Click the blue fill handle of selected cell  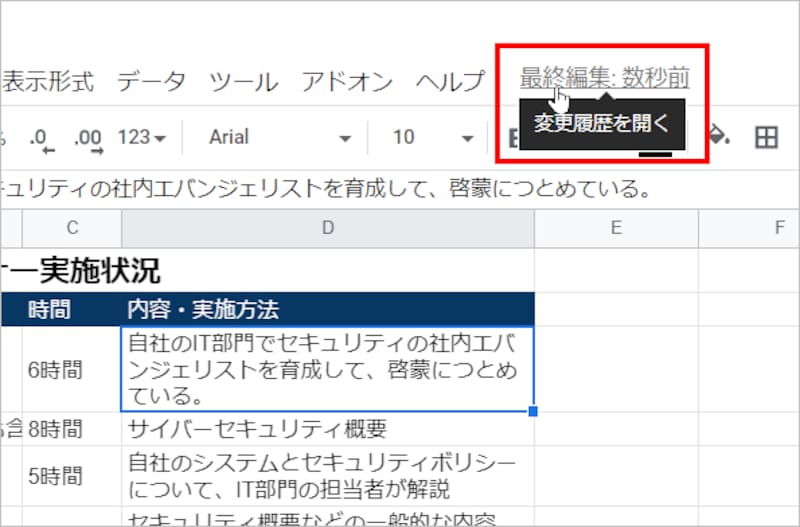pos(533,411)
